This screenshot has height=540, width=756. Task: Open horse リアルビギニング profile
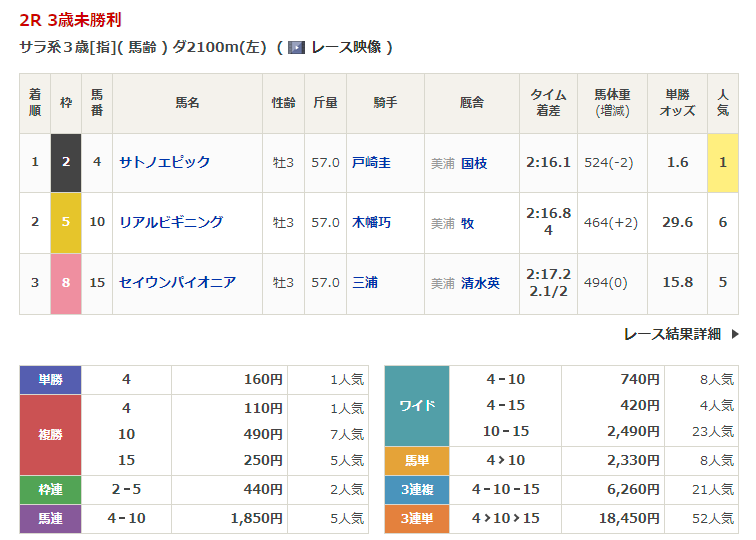pyautogui.click(x=171, y=222)
